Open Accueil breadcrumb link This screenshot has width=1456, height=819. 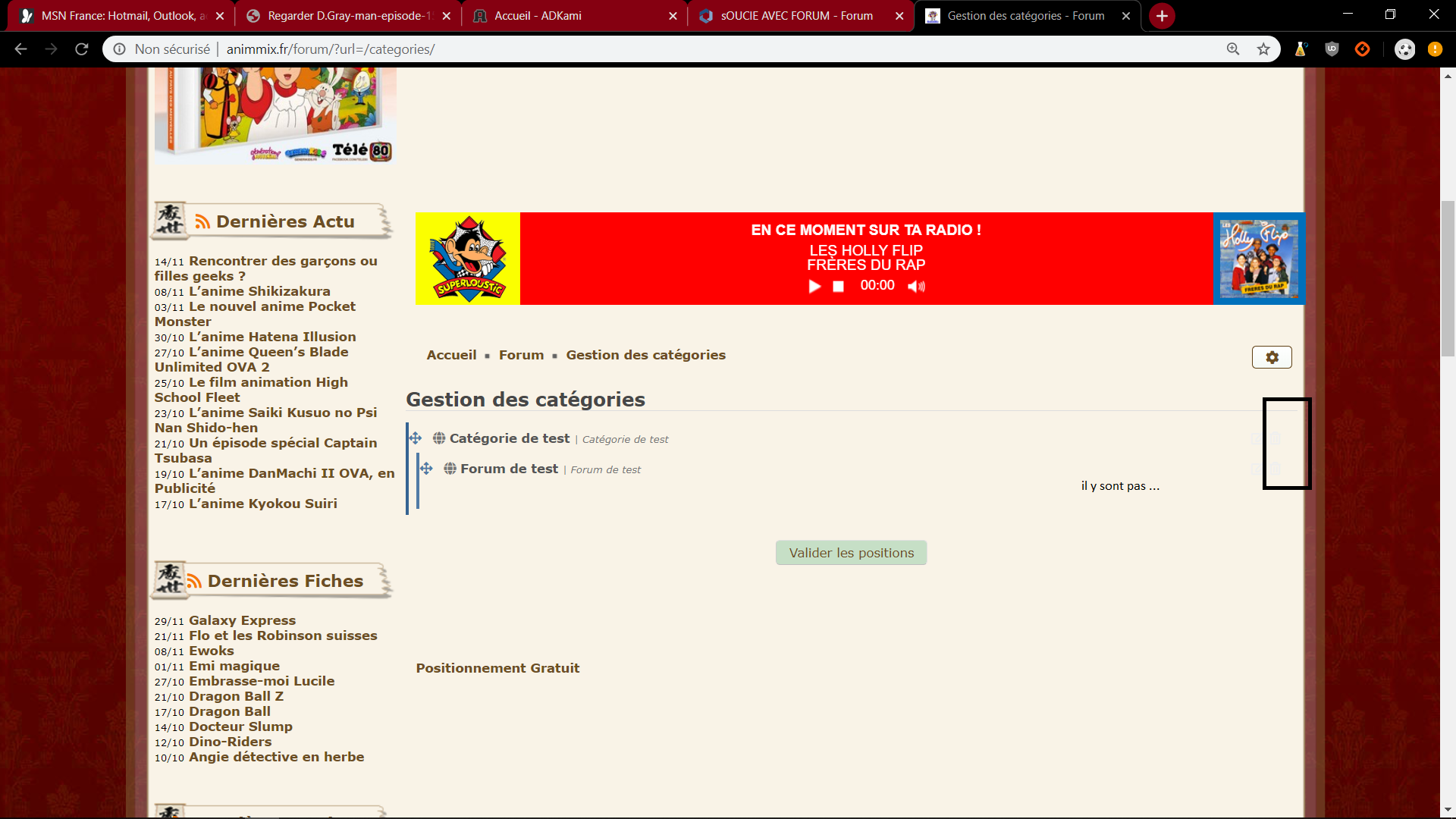click(x=451, y=355)
